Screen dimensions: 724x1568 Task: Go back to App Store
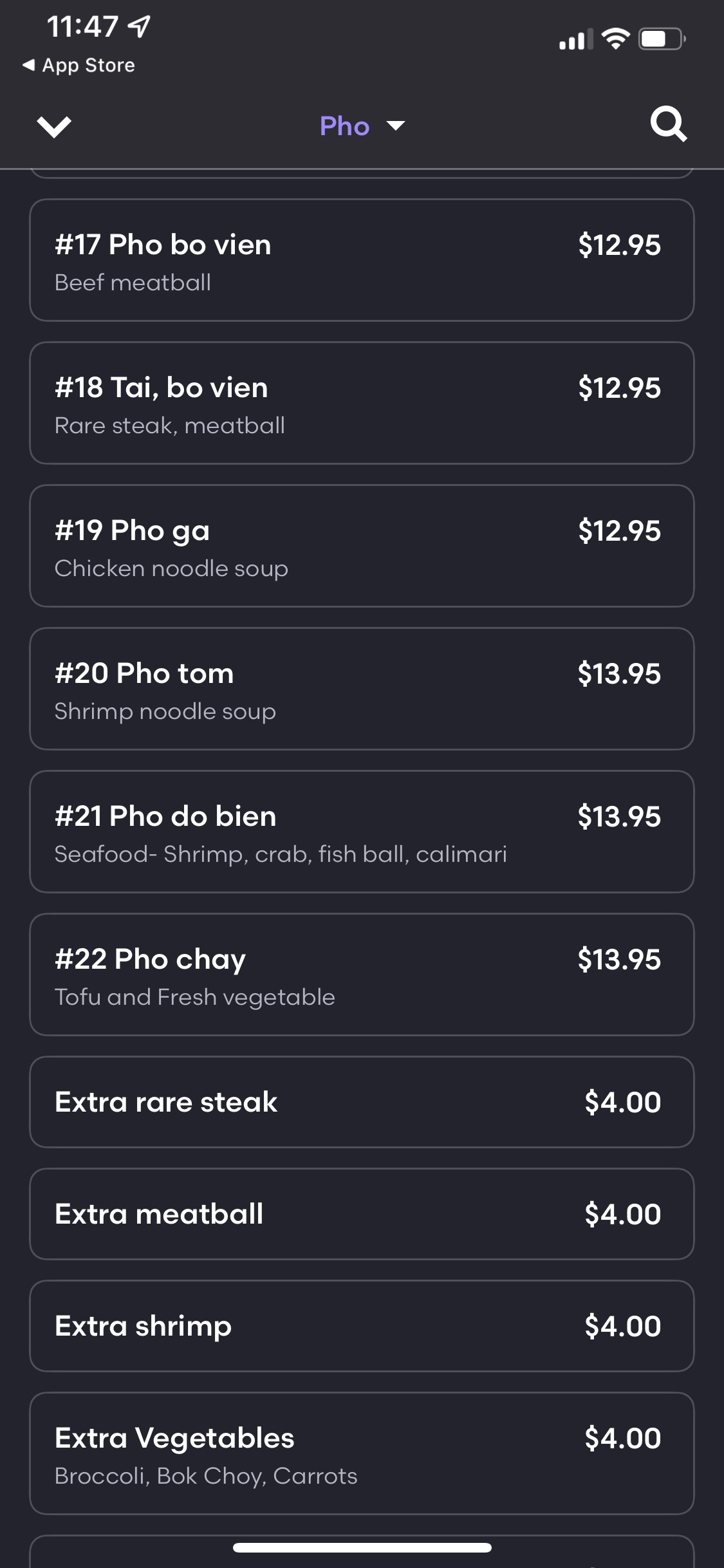click(88, 65)
